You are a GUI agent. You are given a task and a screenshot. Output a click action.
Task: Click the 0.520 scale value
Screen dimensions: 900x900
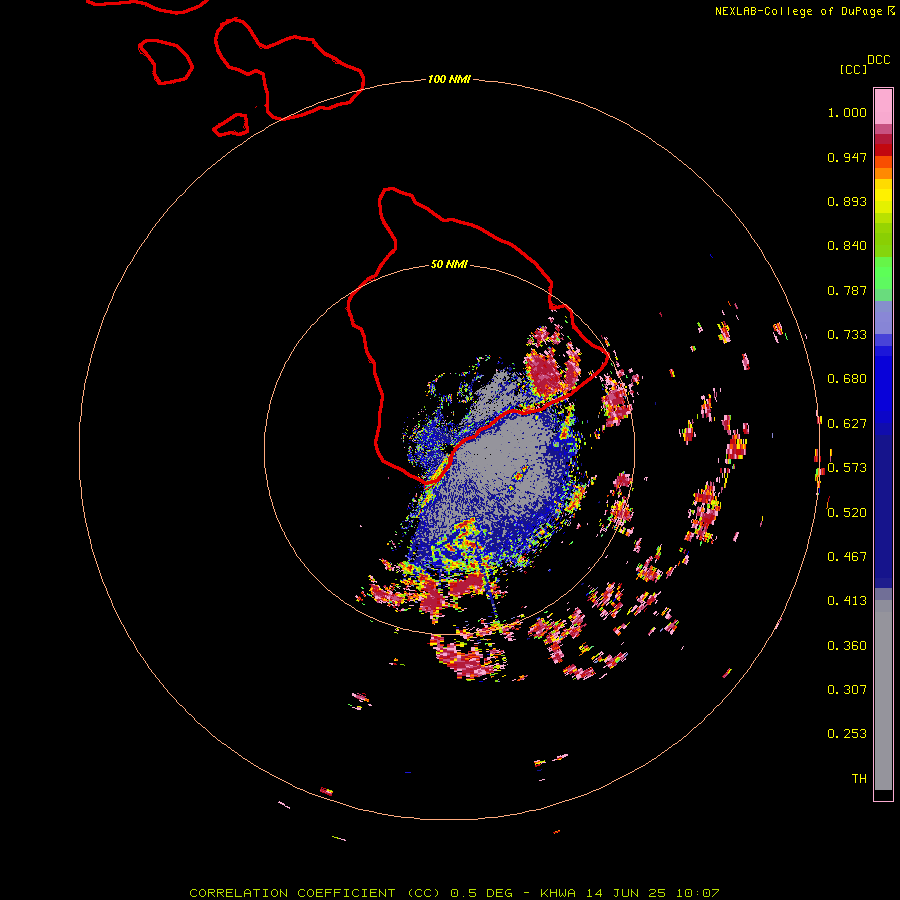tap(847, 513)
